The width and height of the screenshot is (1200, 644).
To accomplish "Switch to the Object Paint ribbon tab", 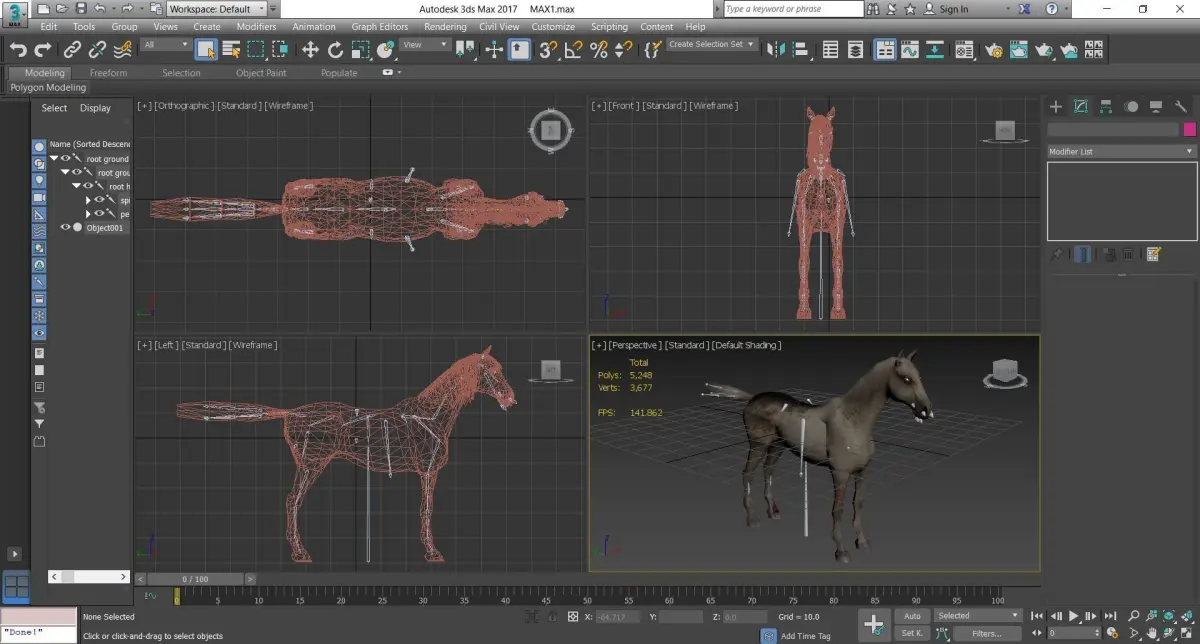I will click(x=261, y=73).
